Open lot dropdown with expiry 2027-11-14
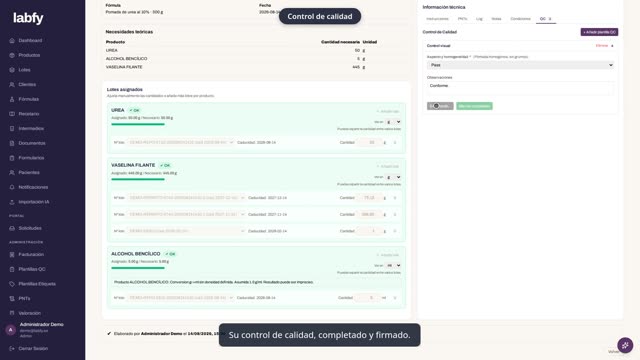 pyautogui.click(x=186, y=214)
